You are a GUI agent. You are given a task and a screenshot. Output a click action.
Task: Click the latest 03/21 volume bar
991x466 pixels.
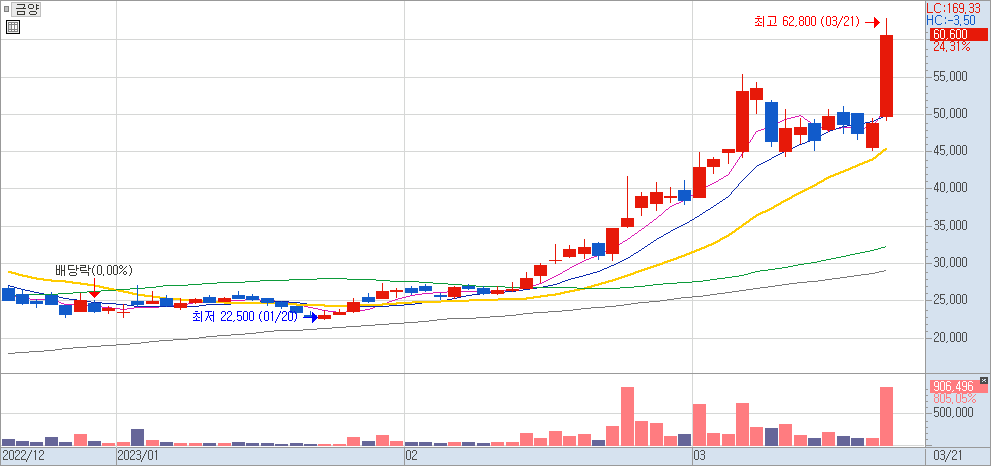(x=887, y=416)
